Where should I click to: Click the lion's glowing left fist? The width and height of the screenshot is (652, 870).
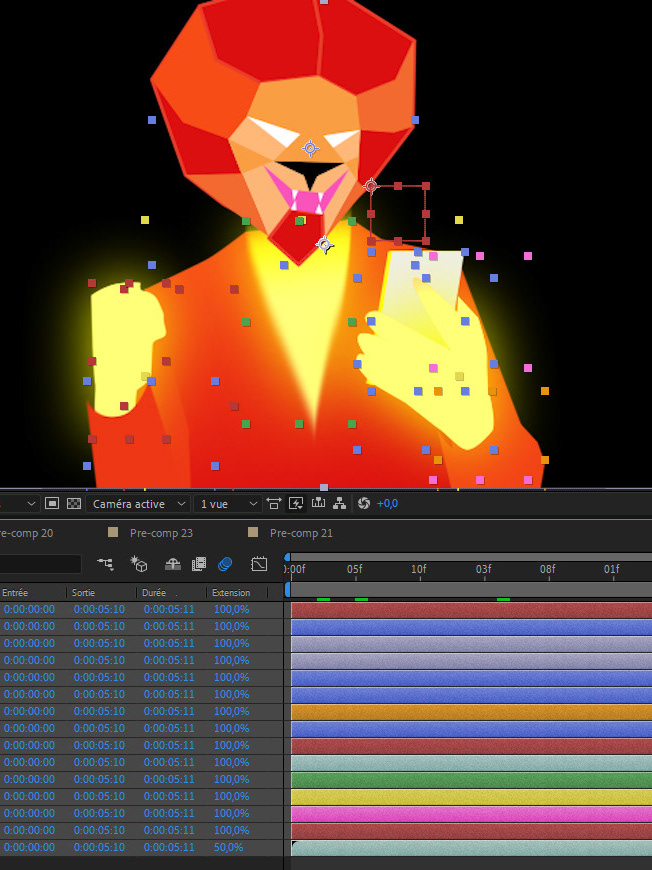(127, 350)
